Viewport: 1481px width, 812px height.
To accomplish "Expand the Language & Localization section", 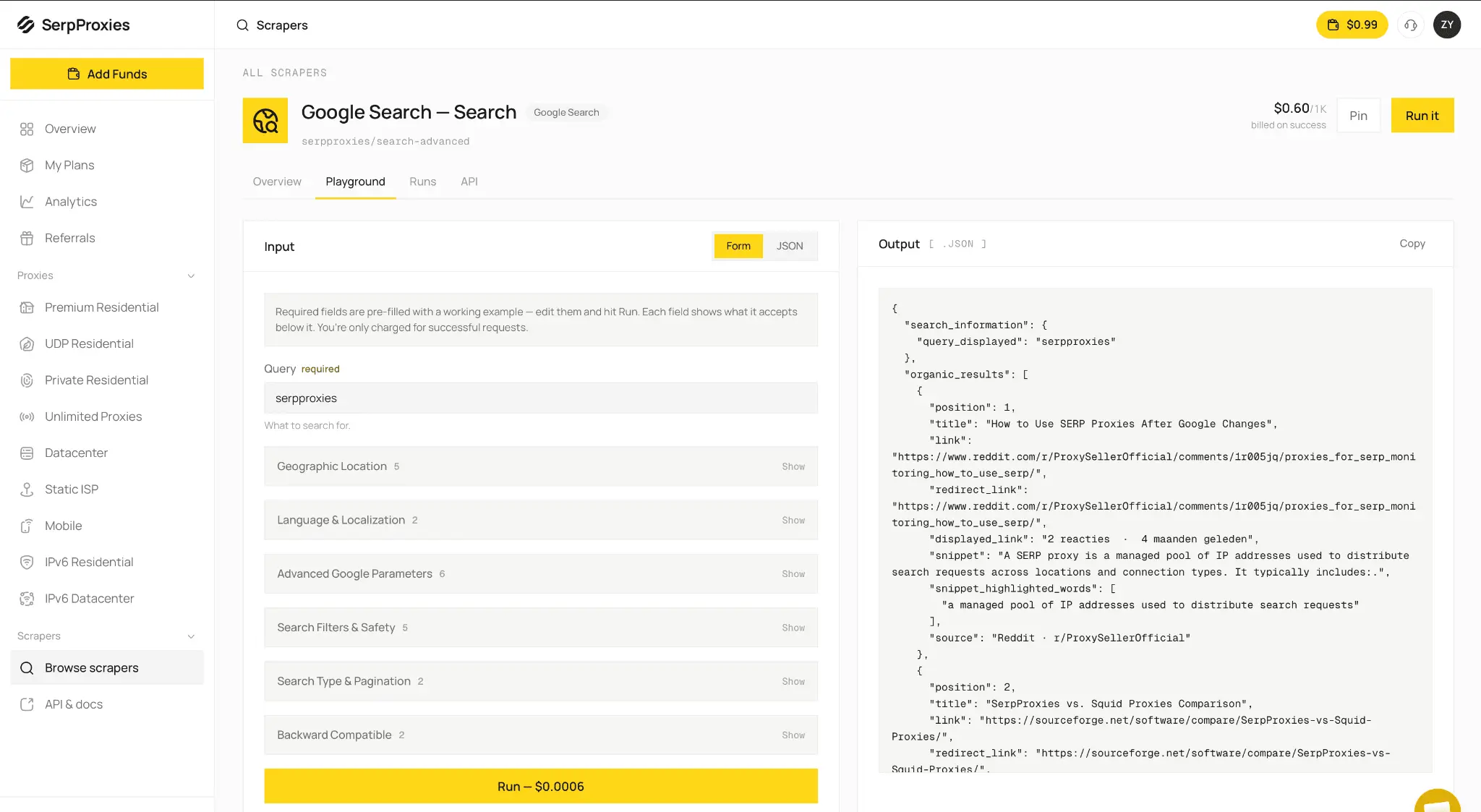I will point(541,520).
